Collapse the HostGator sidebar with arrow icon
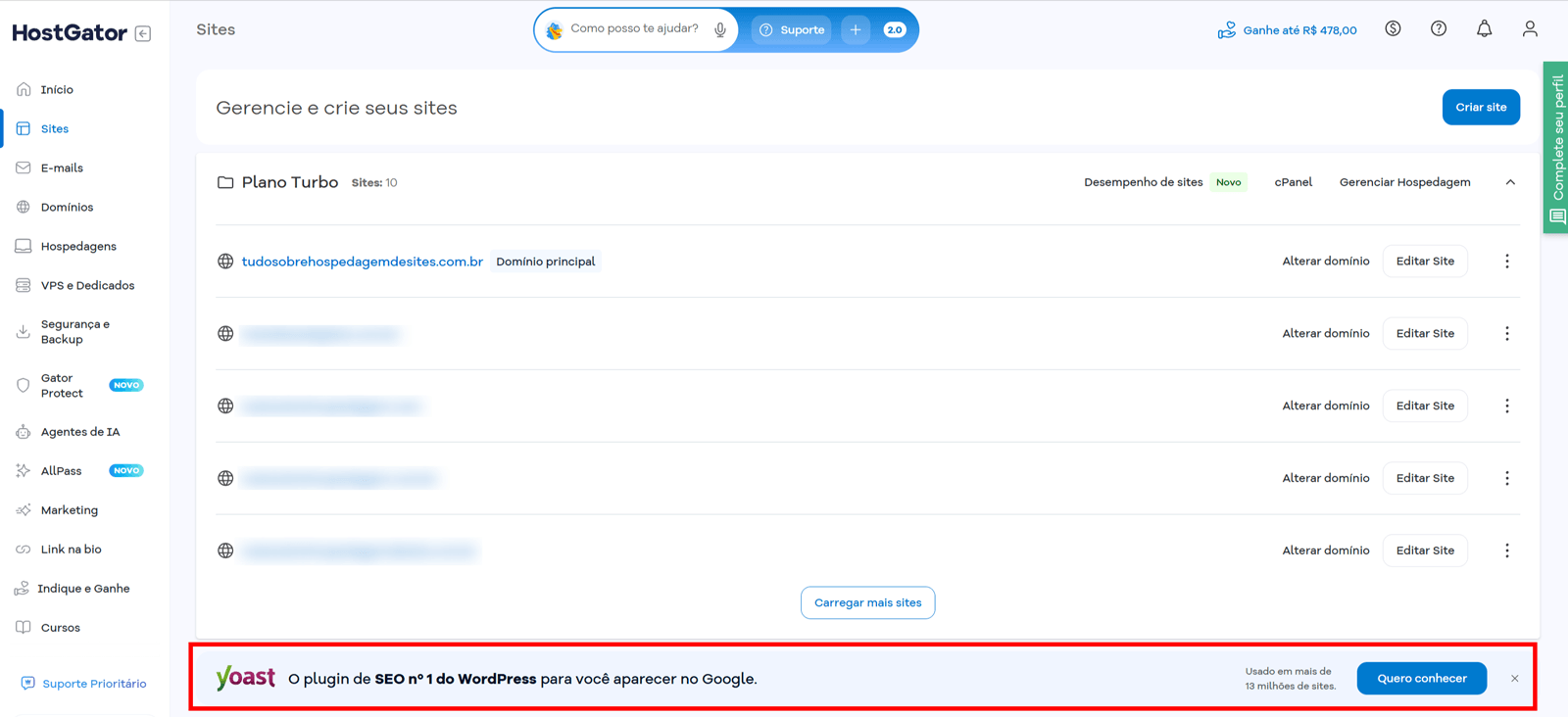Image resolution: width=1568 pixels, height=717 pixels. tap(143, 33)
